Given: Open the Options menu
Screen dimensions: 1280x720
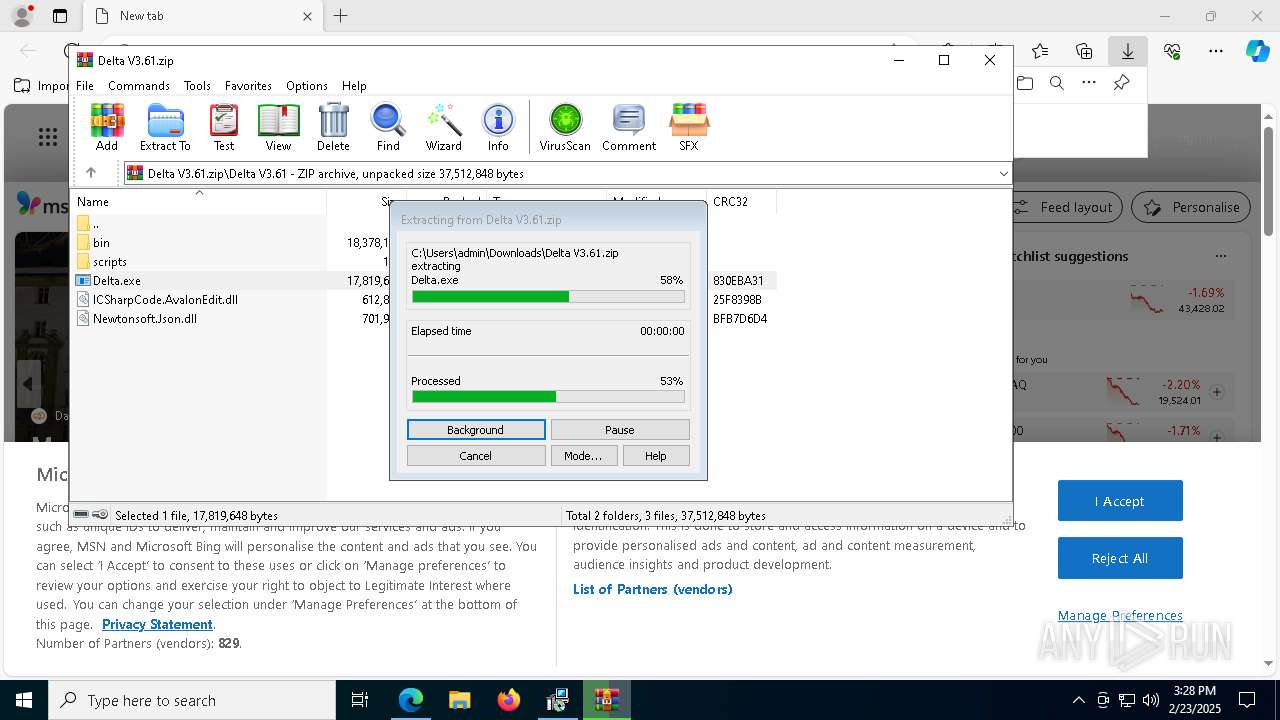Looking at the screenshot, I should pyautogui.click(x=307, y=86).
